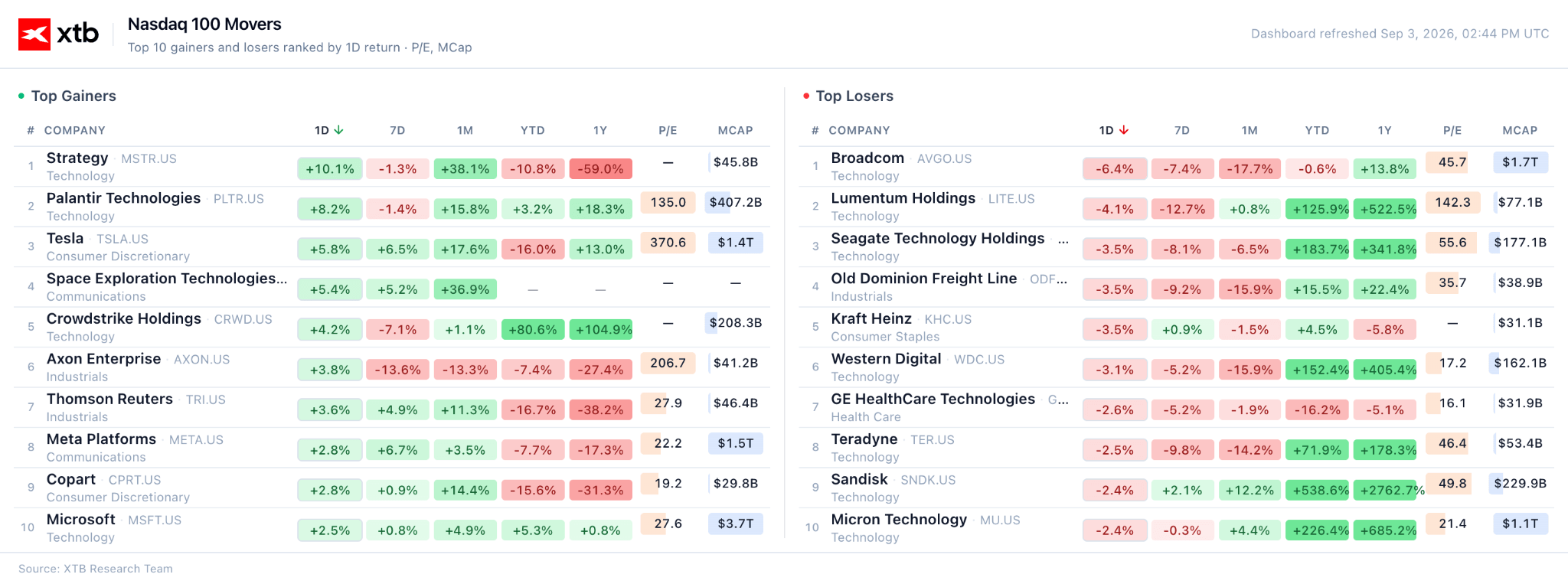Open Palantir Technologies company link
Image resolution: width=1568 pixels, height=584 pixels.
123,198
